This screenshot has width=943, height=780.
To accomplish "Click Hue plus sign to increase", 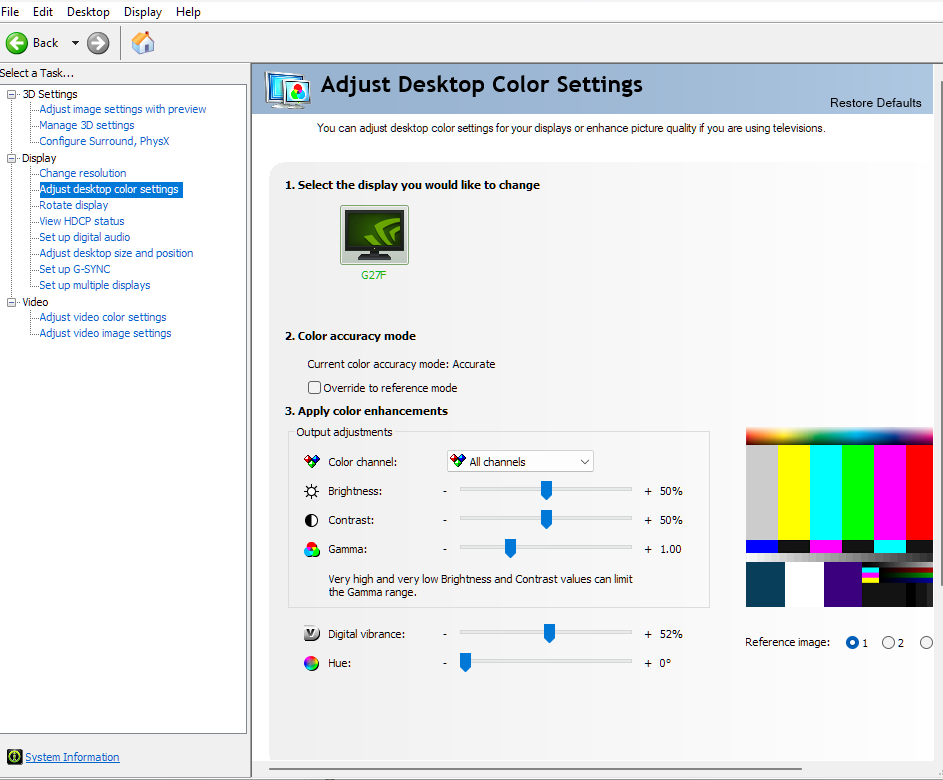I will (x=648, y=663).
